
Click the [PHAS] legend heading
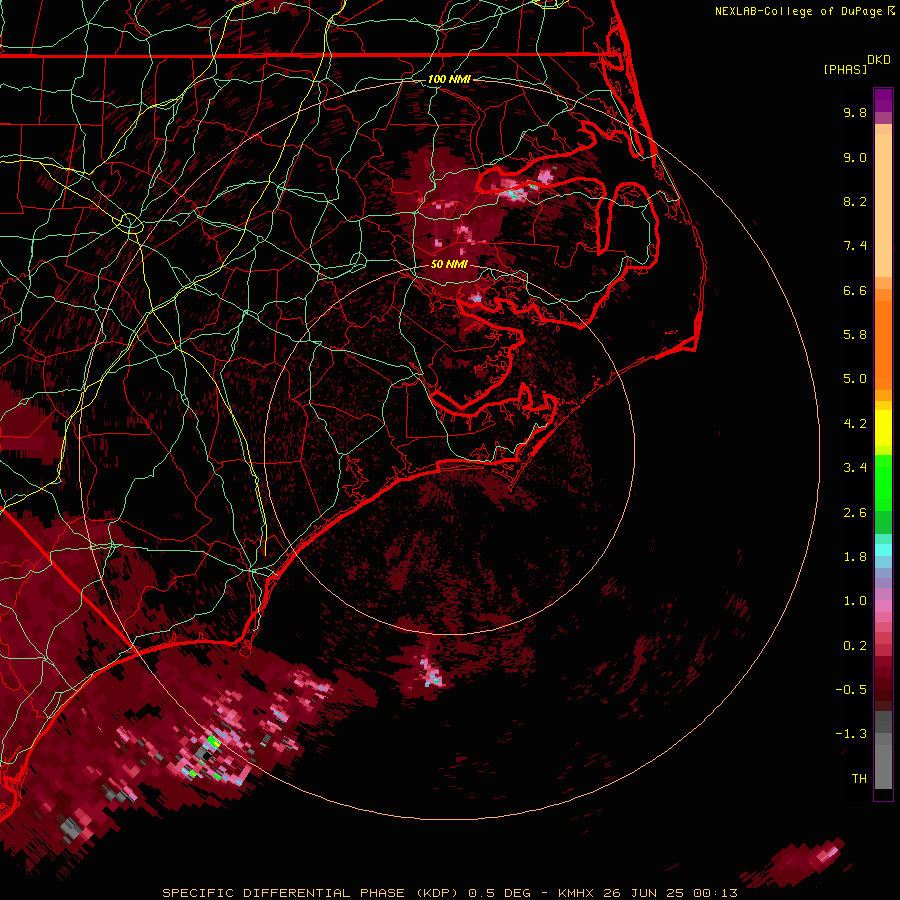pyautogui.click(x=845, y=69)
